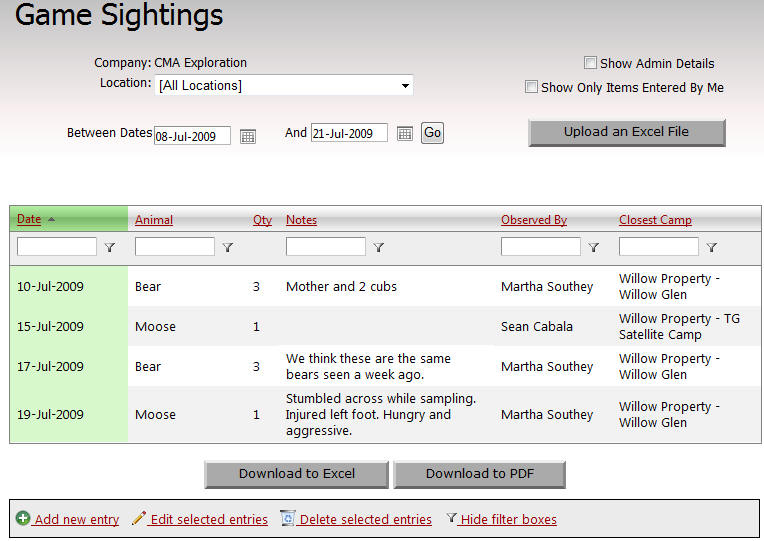Click the Go button
Image resolution: width=764 pixels, height=541 pixels.
point(432,133)
